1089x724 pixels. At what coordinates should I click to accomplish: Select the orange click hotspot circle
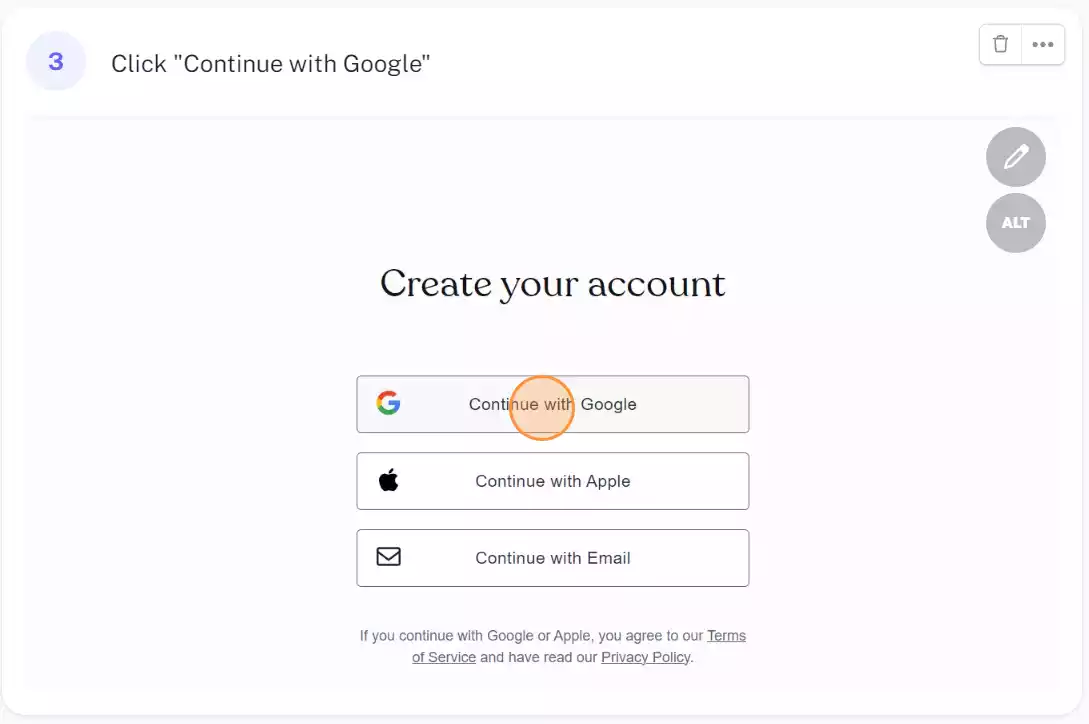[x=542, y=408]
